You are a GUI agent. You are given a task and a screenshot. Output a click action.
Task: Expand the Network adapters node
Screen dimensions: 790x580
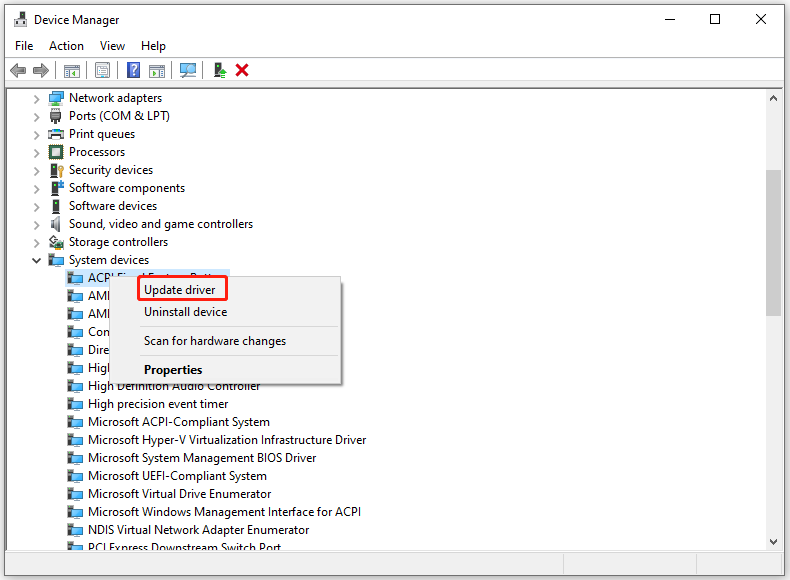pyautogui.click(x=36, y=99)
